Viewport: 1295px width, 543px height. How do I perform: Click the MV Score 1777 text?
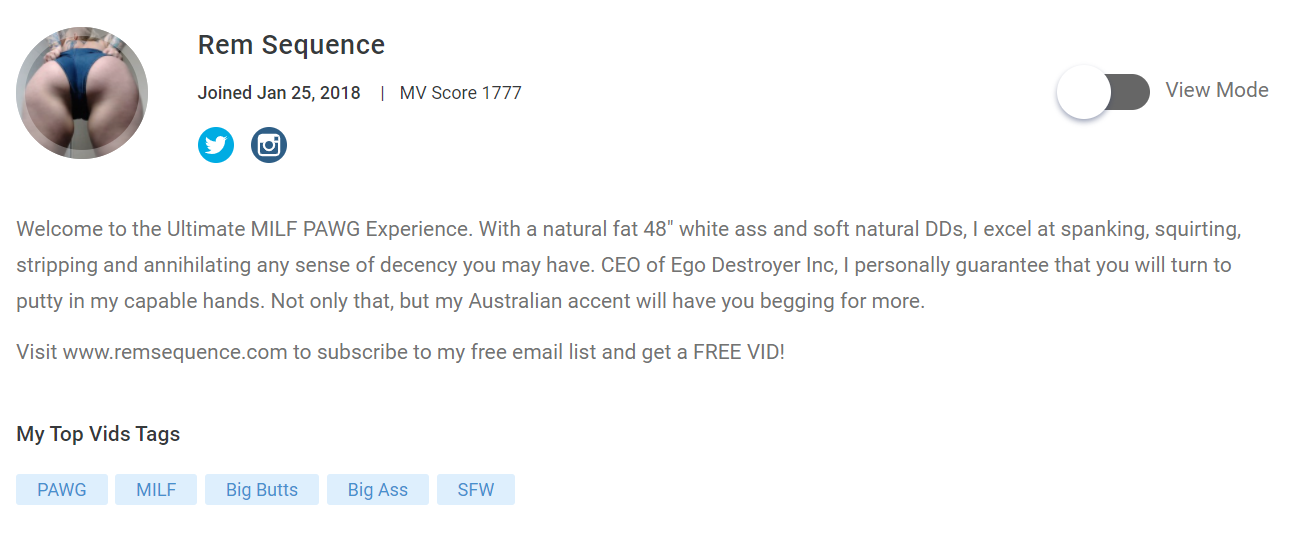coord(461,93)
